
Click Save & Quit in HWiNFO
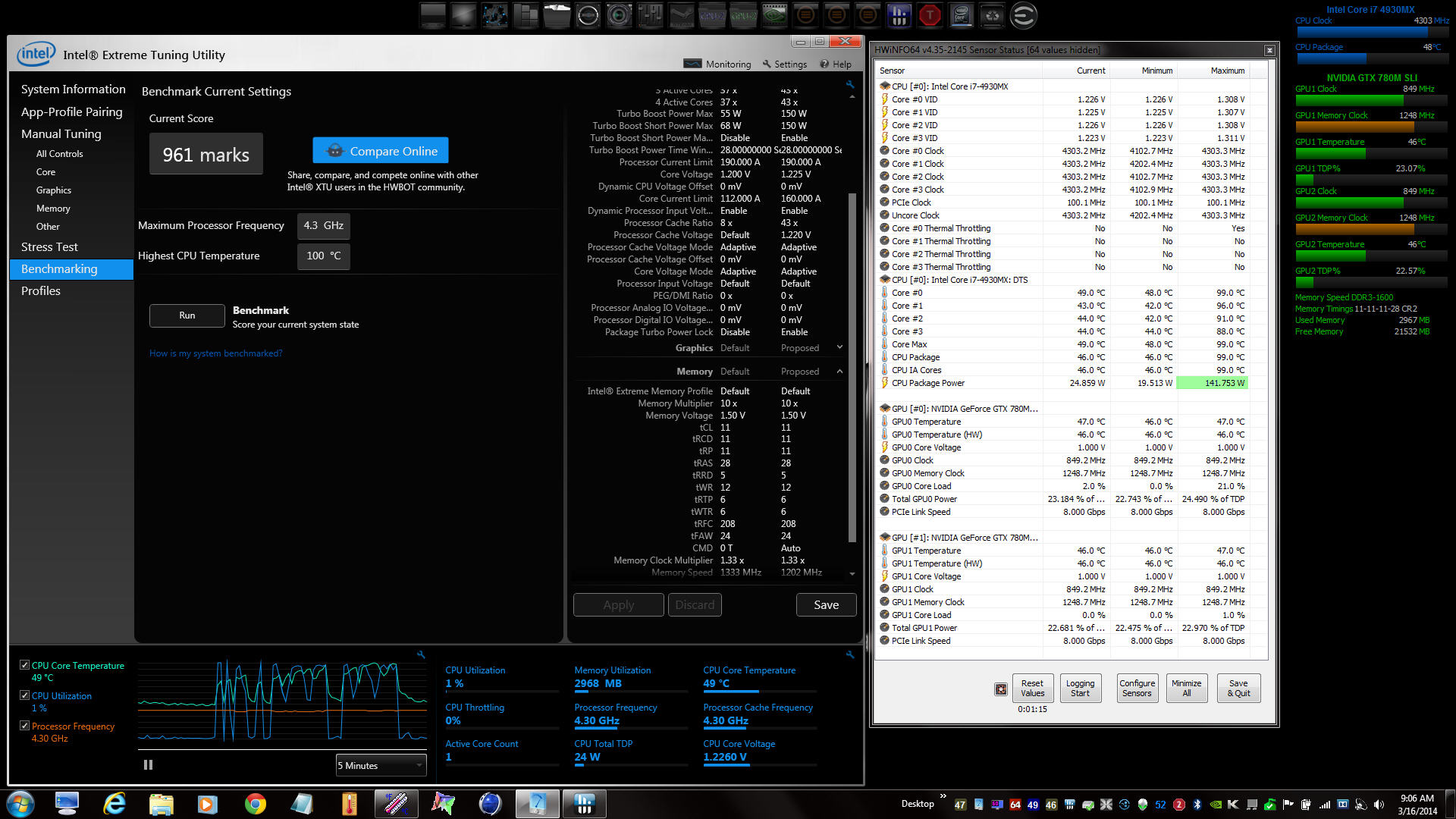pyautogui.click(x=1238, y=688)
